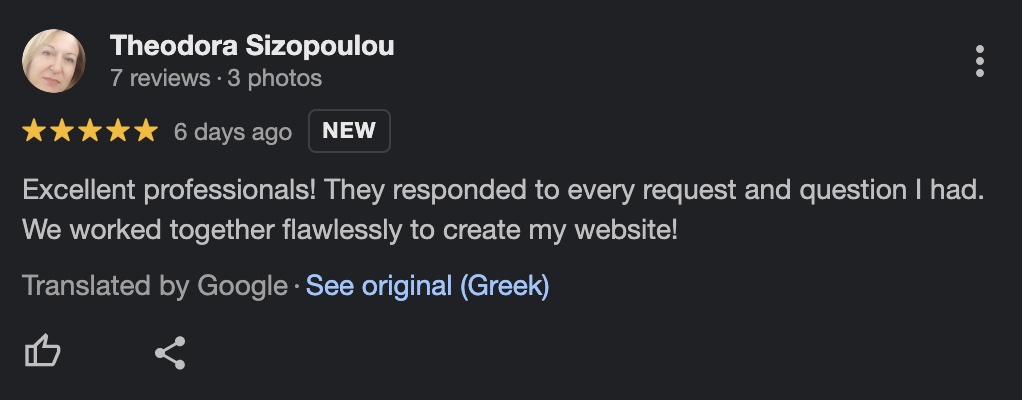Click the reviewer name Theodora Sizopoulou
1022x400 pixels.
point(252,46)
